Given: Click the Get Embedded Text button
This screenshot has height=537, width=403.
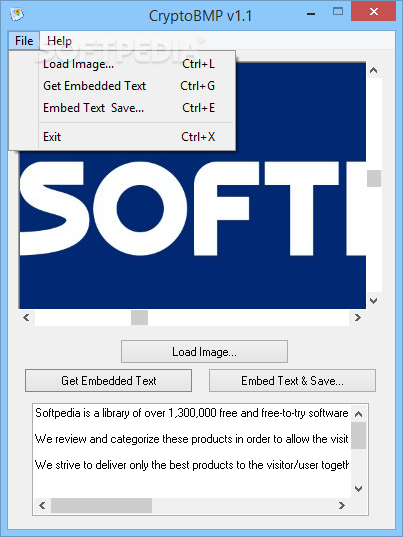Looking at the screenshot, I should [x=109, y=380].
